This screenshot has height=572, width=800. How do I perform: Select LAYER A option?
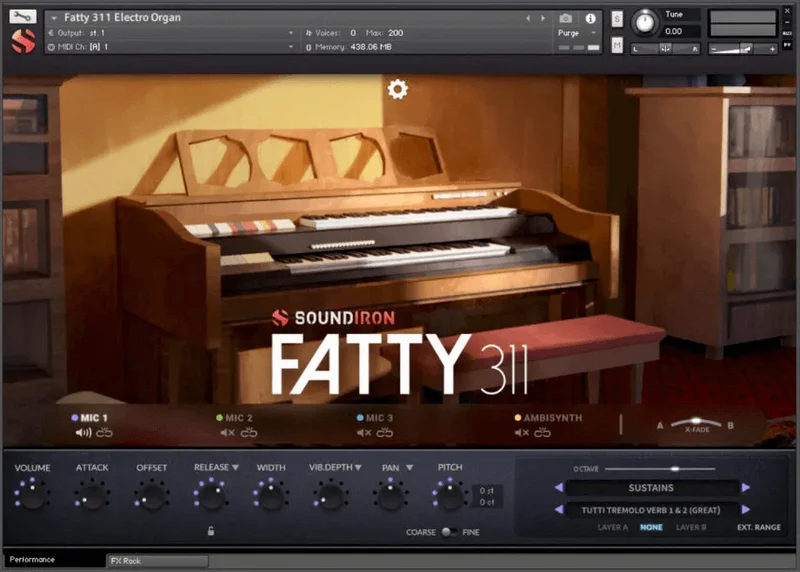(x=612, y=527)
